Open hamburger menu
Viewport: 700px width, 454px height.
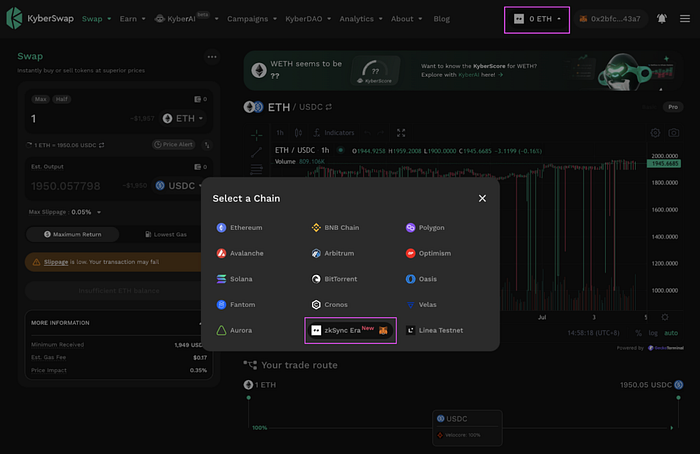685,19
